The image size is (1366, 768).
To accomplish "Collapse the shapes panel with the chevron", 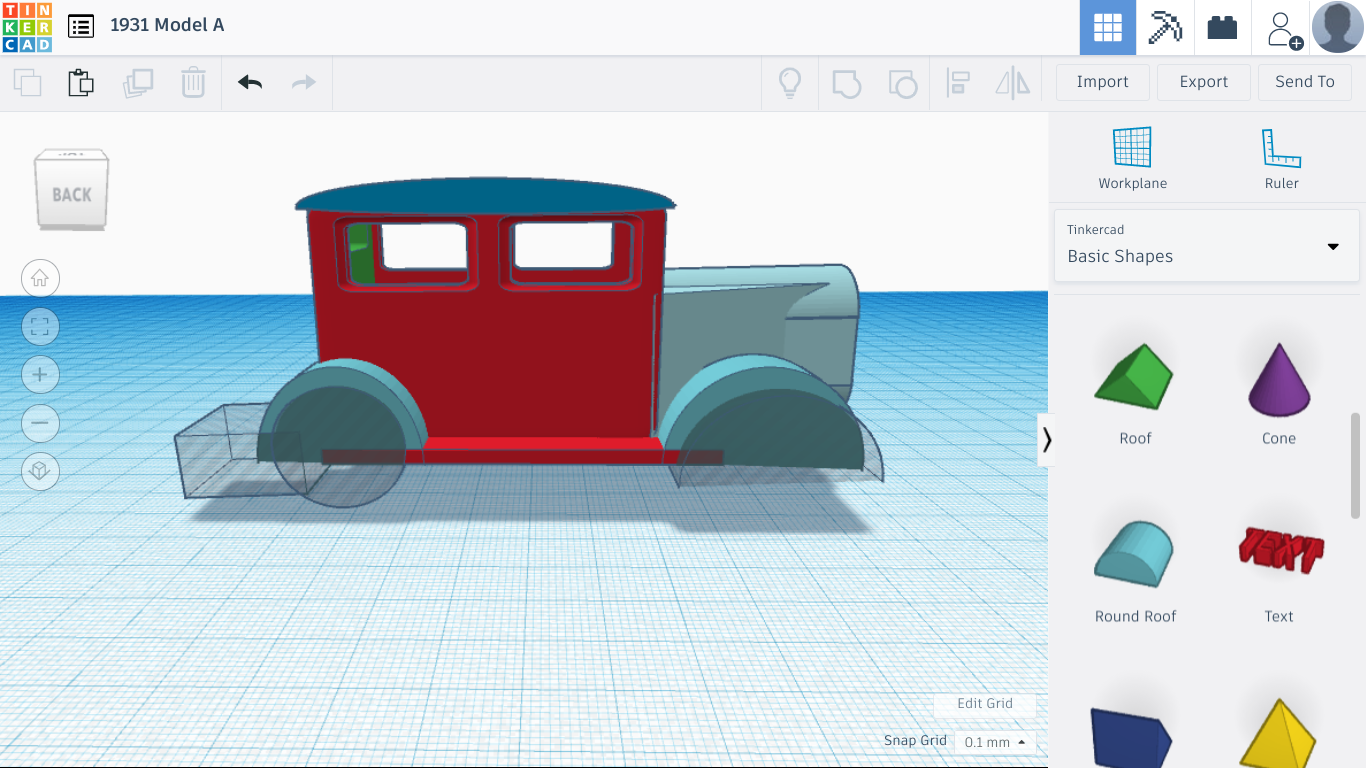I will pos(1046,440).
